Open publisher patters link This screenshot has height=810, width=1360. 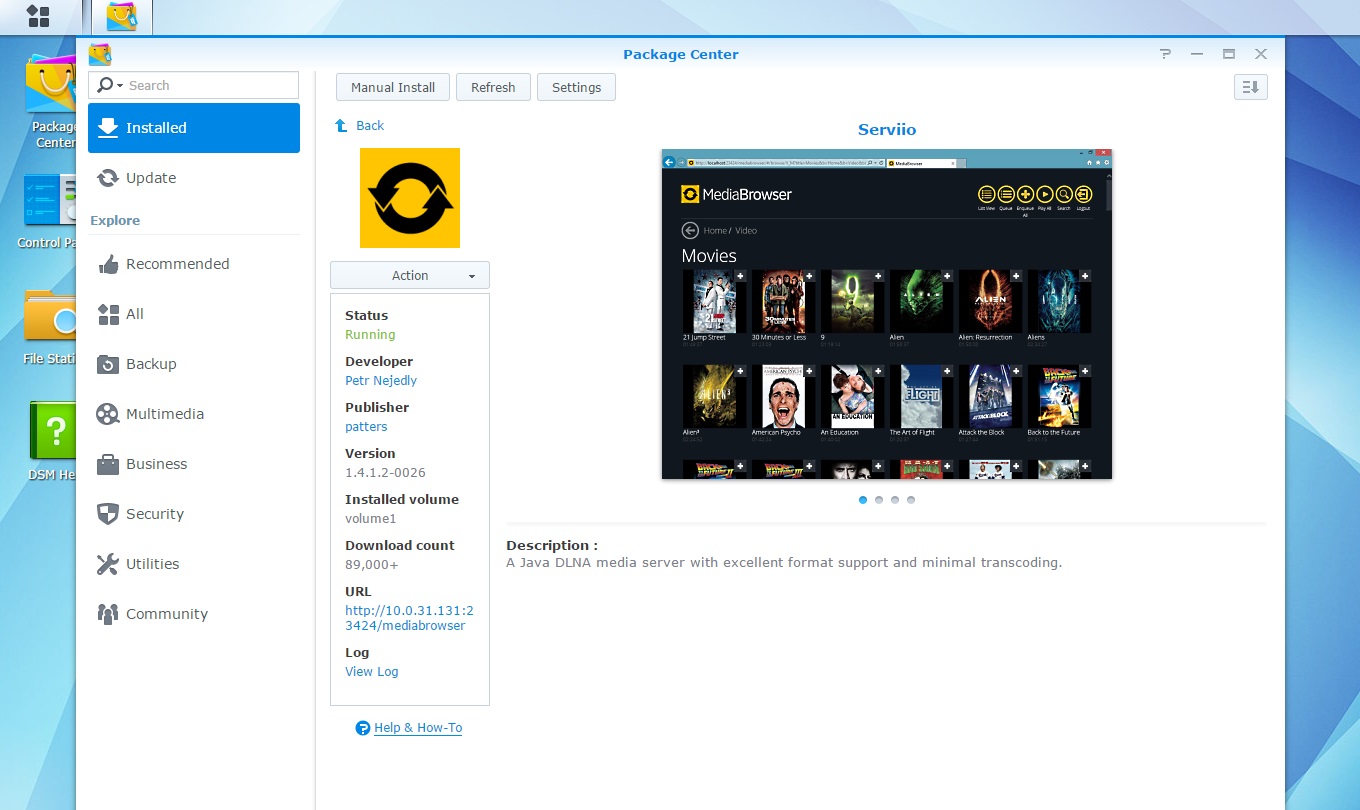tap(366, 426)
